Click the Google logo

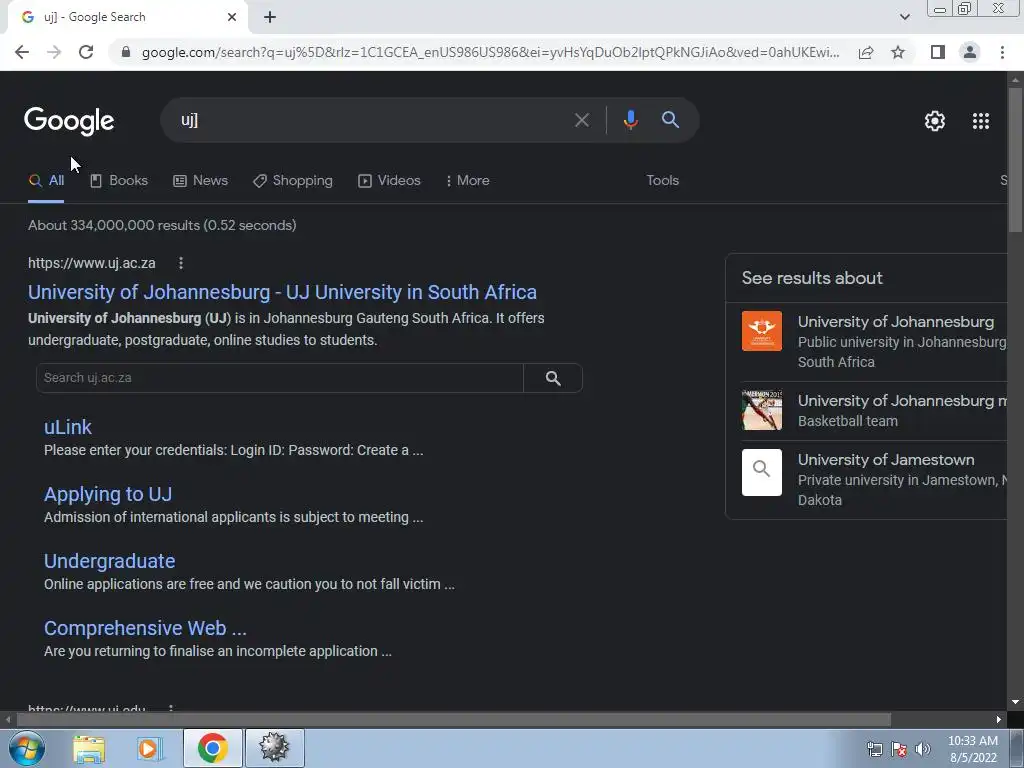(69, 121)
